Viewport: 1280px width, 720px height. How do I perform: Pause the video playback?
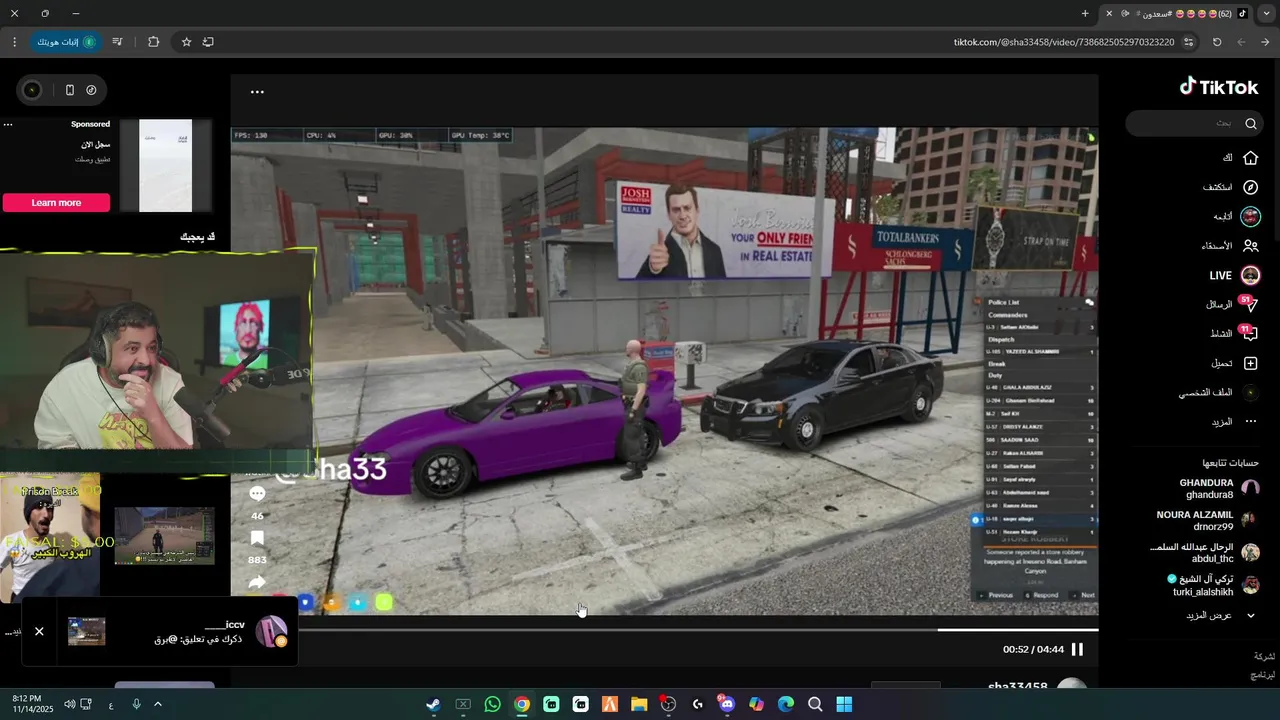click(x=1077, y=649)
